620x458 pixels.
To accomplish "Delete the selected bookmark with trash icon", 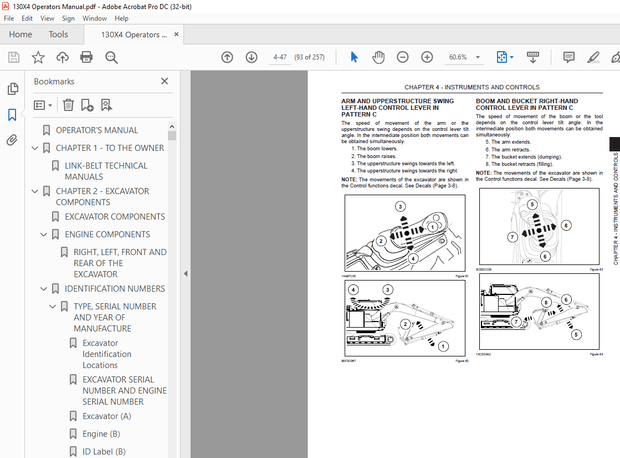I will [68, 105].
